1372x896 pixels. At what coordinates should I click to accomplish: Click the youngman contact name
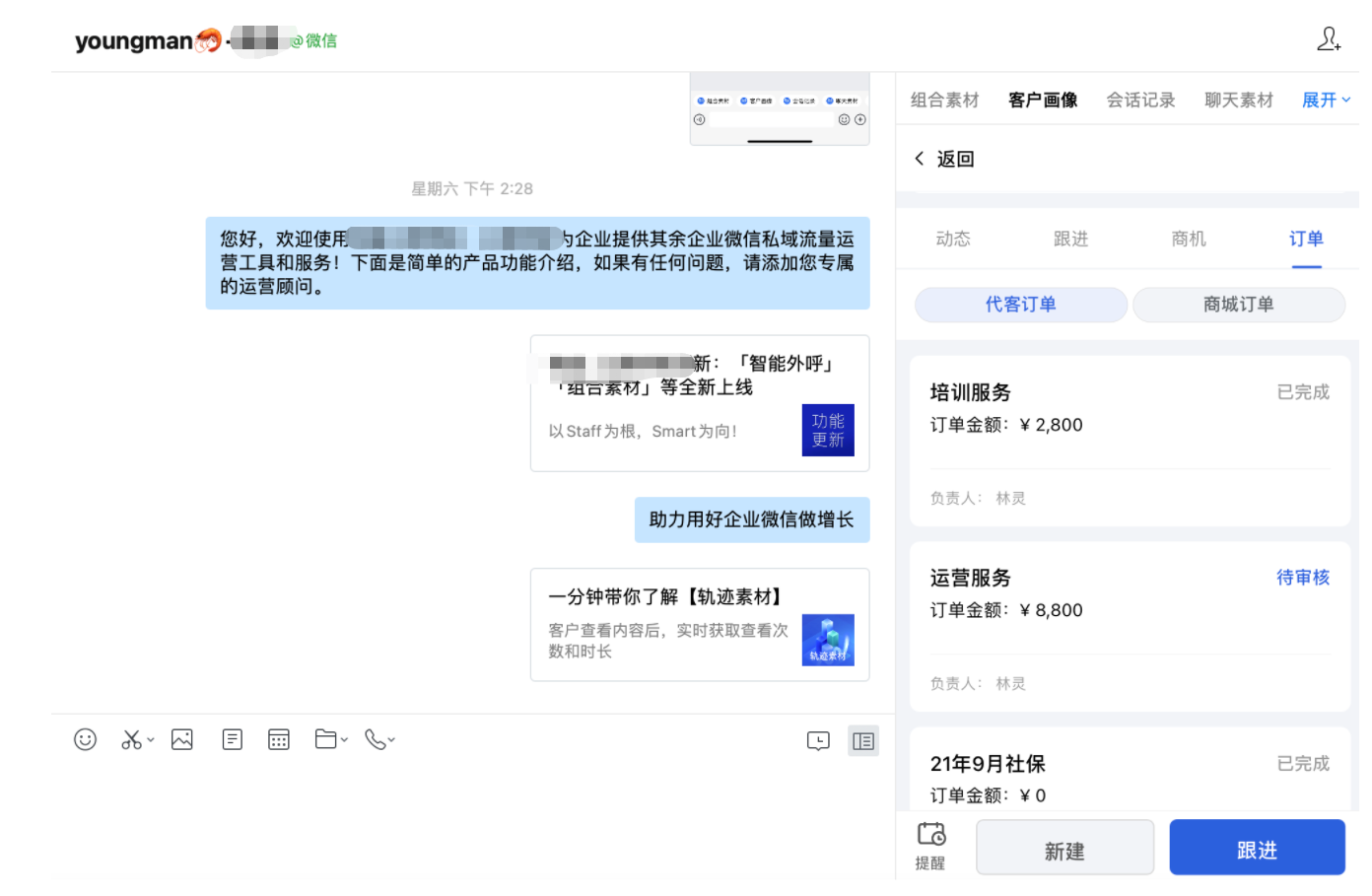click(x=133, y=40)
